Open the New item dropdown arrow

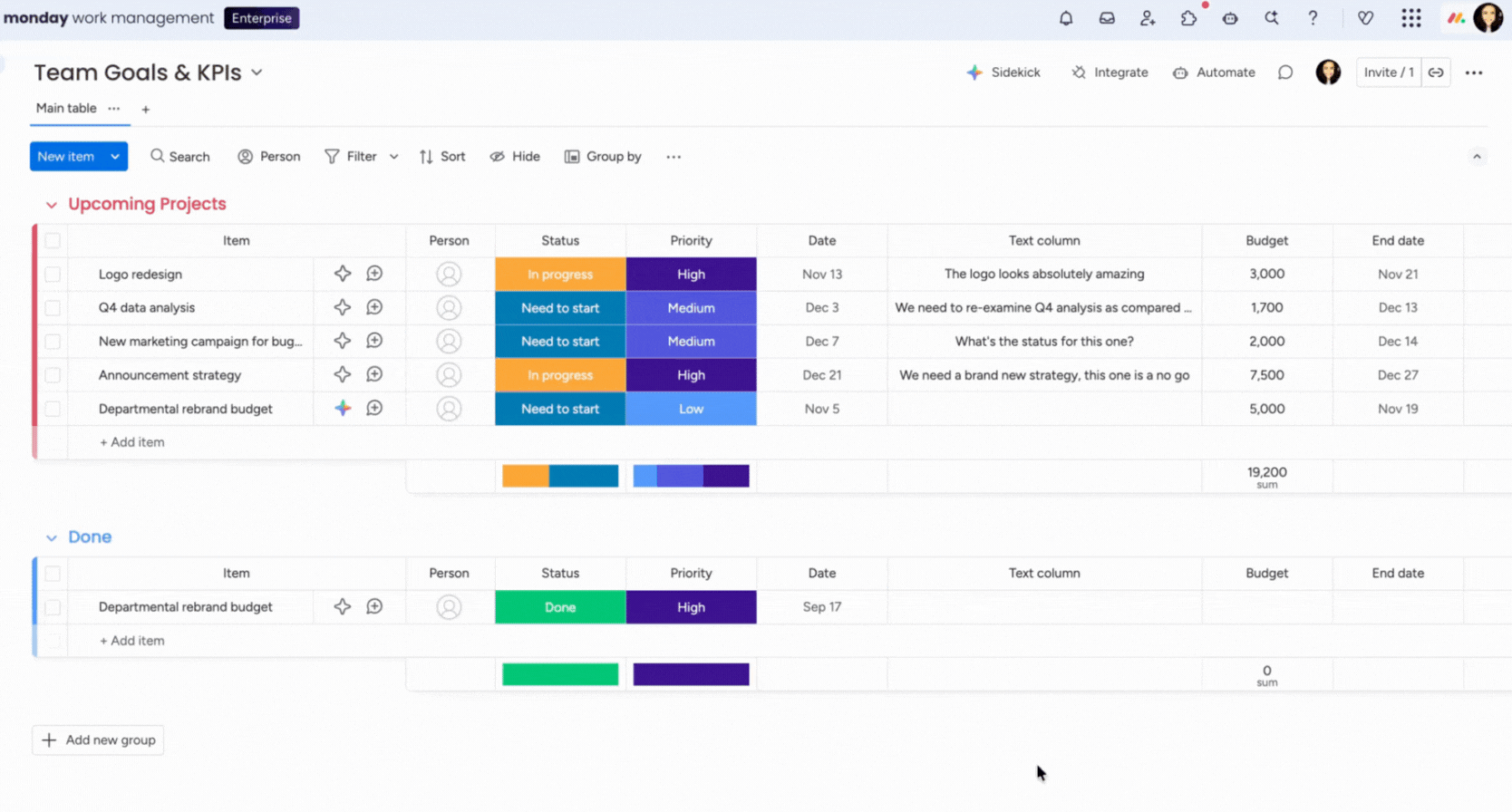click(115, 157)
